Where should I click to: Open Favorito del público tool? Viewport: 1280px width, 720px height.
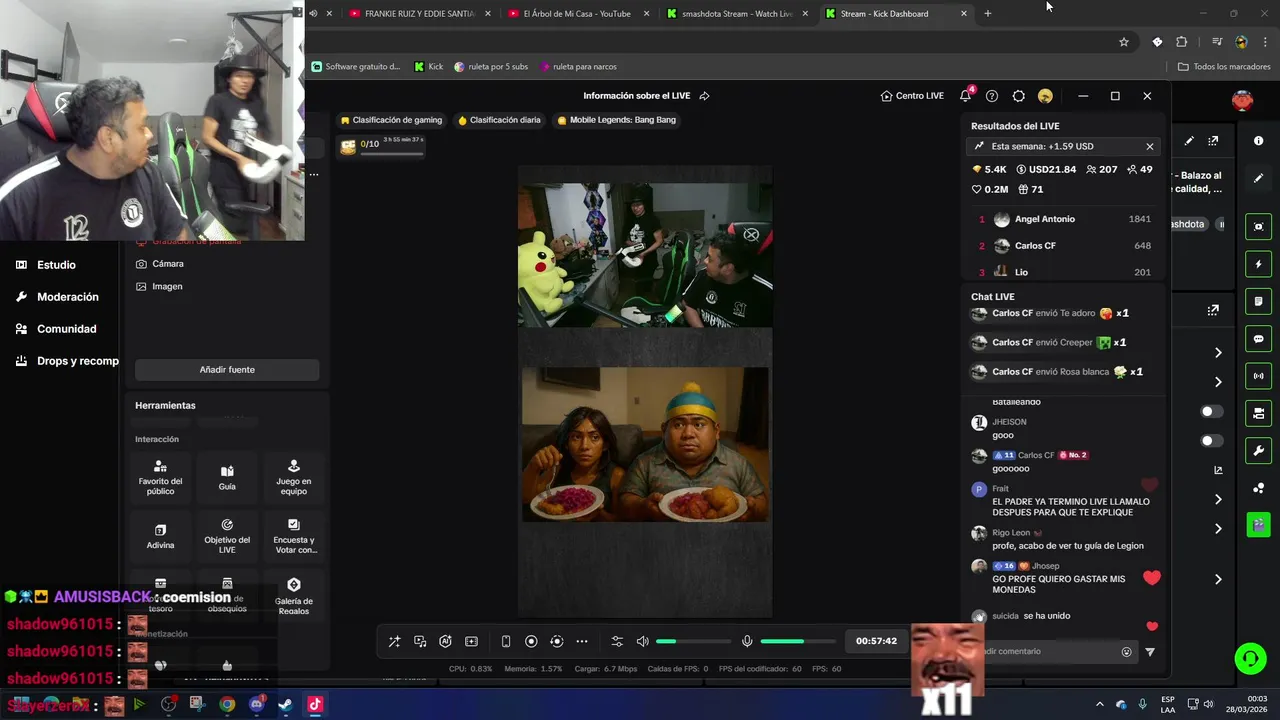click(x=160, y=476)
